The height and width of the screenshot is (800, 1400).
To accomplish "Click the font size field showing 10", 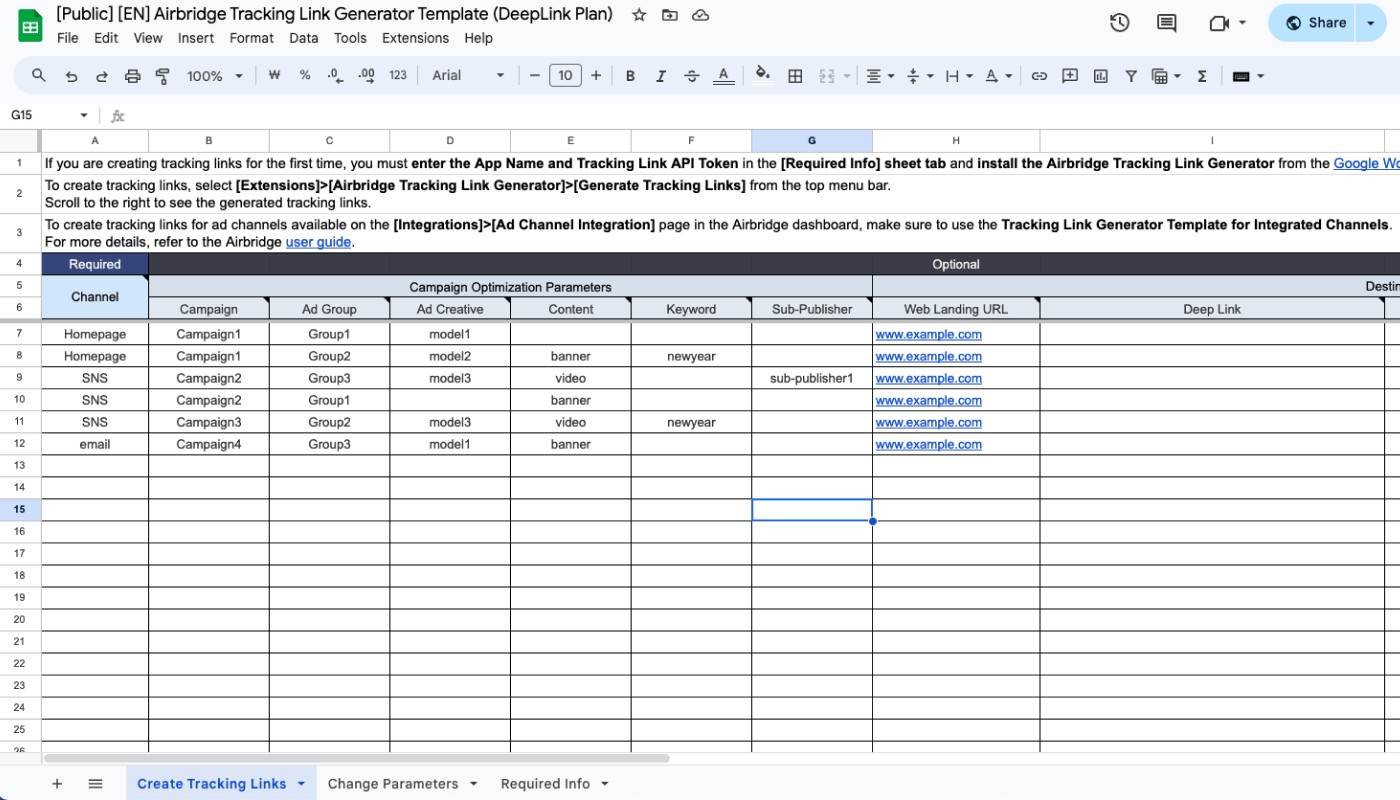I will [565, 76].
